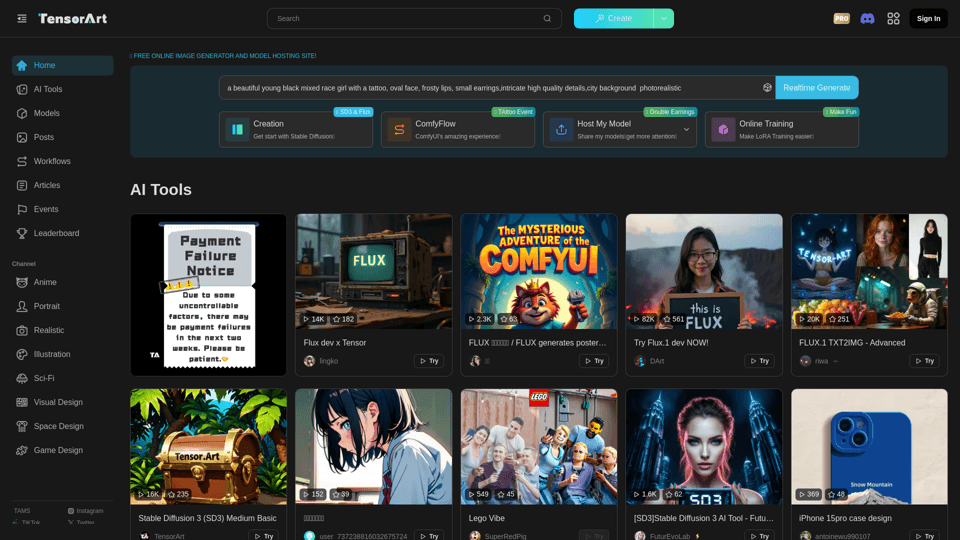Click the top Search input field

click(414, 18)
